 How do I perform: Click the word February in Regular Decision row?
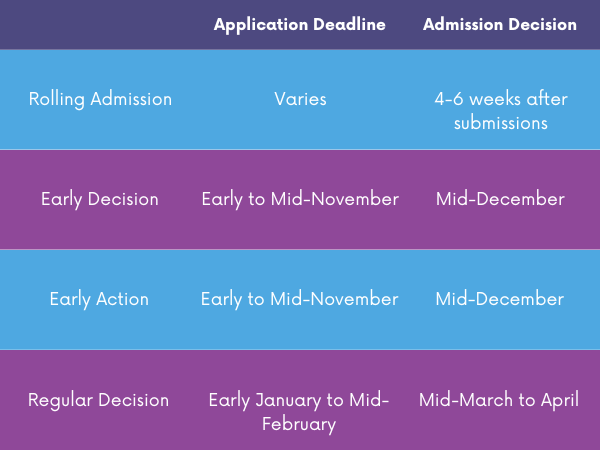point(299,425)
